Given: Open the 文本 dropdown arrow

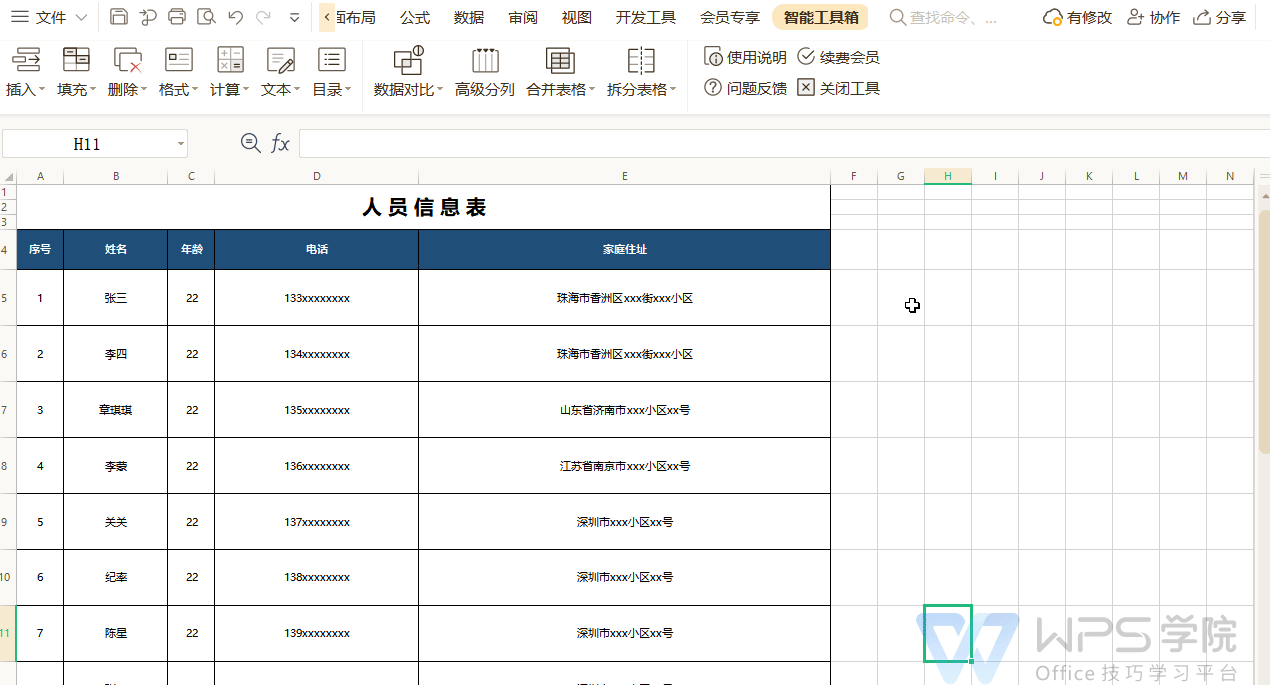Looking at the screenshot, I should [297, 90].
